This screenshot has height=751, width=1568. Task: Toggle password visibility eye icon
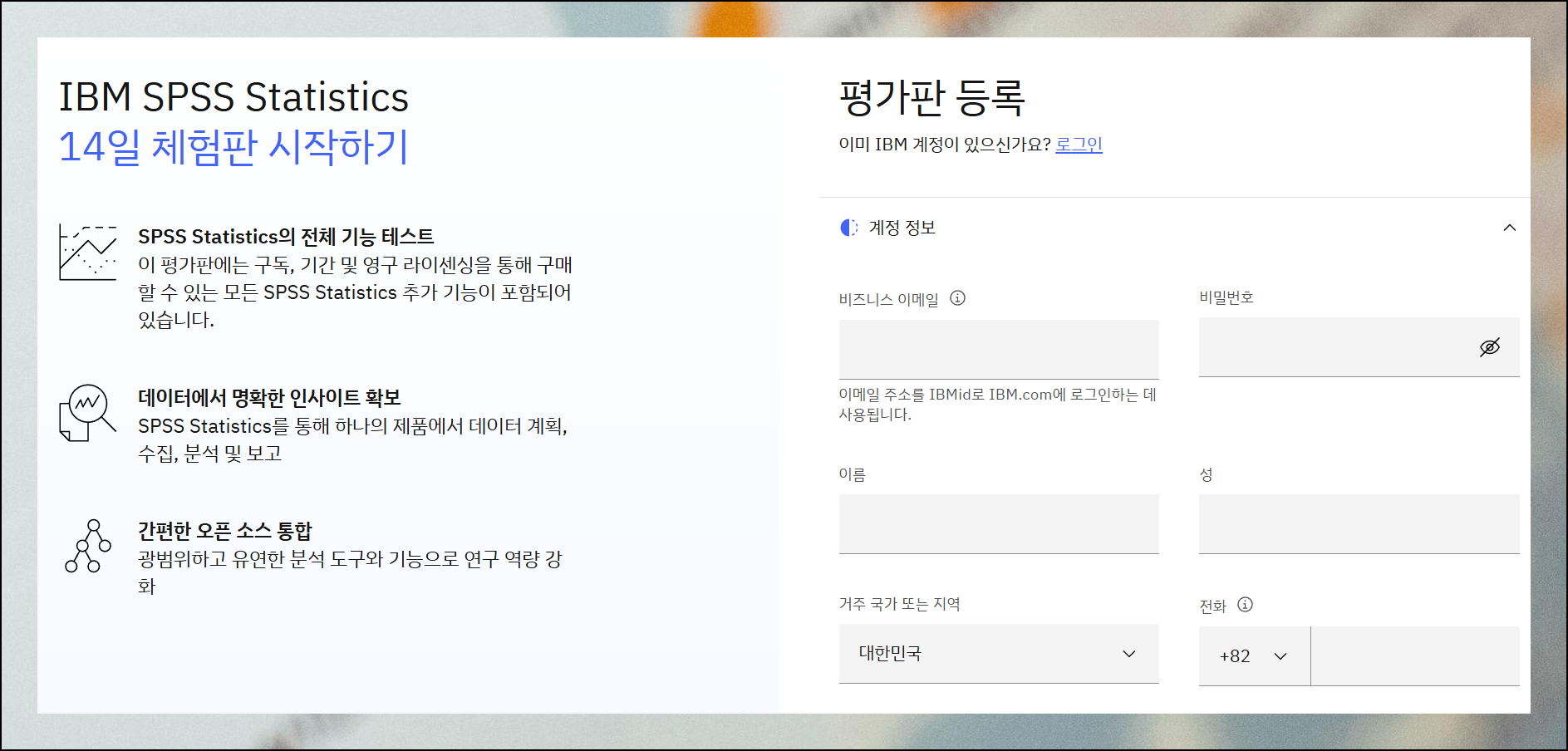tap(1490, 347)
